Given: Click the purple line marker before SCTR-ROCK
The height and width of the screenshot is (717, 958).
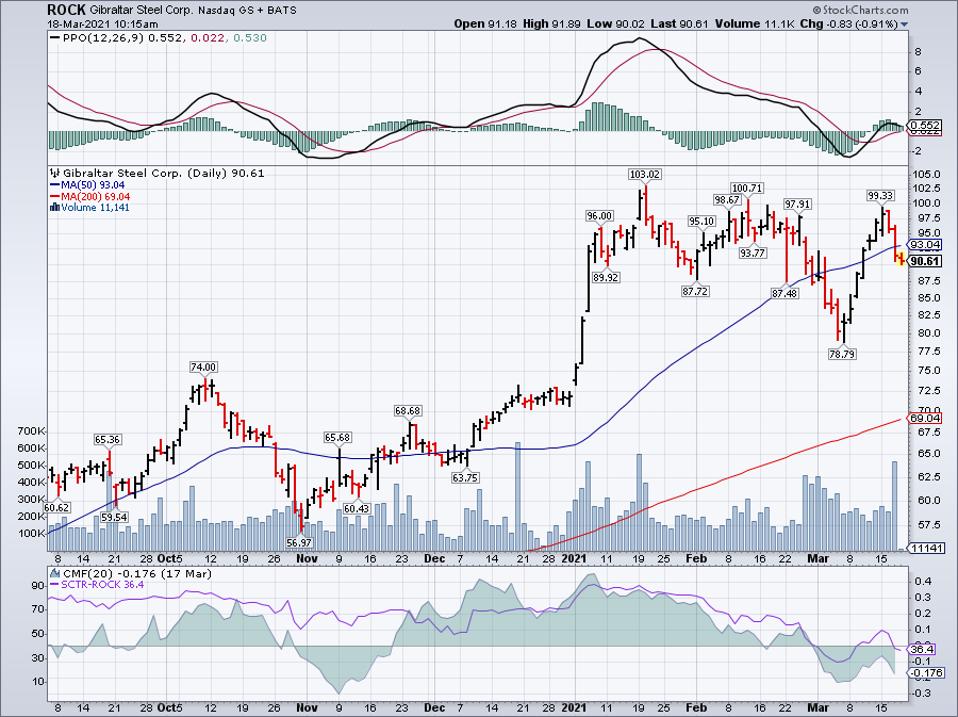Looking at the screenshot, I should [55, 584].
